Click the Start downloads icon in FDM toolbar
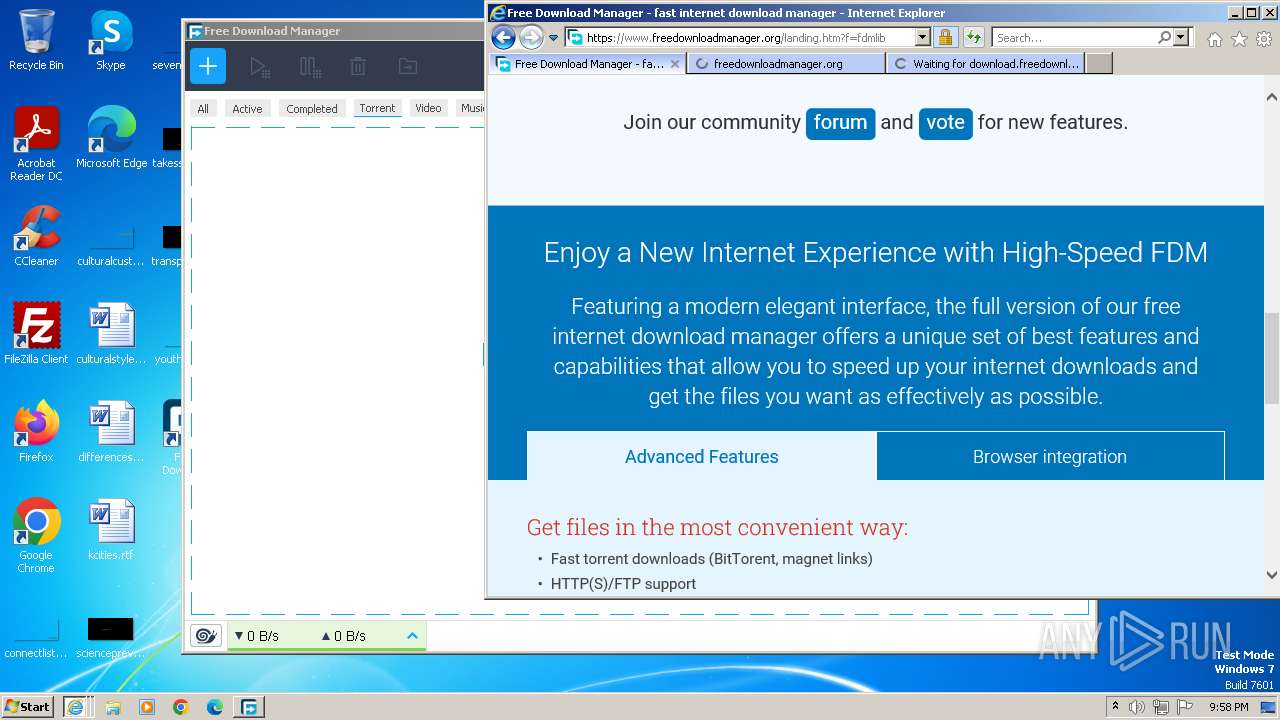The image size is (1280, 720). 259,67
